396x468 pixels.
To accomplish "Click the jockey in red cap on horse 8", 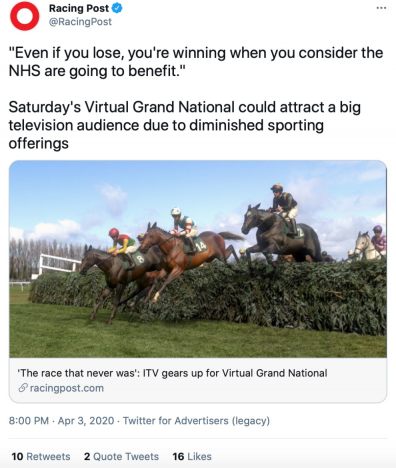I will click(x=121, y=242).
